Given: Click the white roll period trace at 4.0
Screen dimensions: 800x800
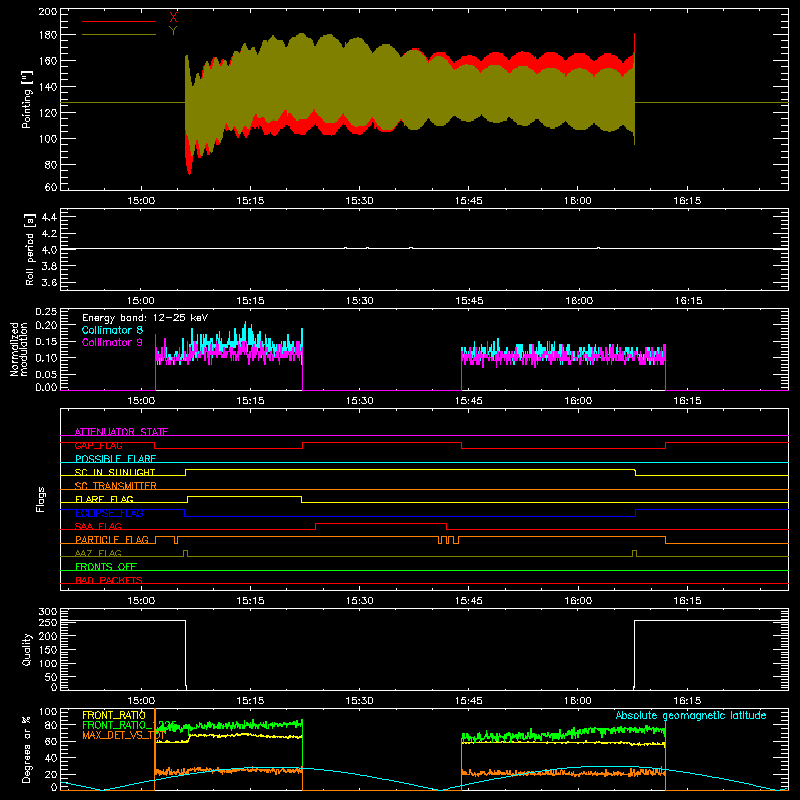Looking at the screenshot, I should coord(424,249).
